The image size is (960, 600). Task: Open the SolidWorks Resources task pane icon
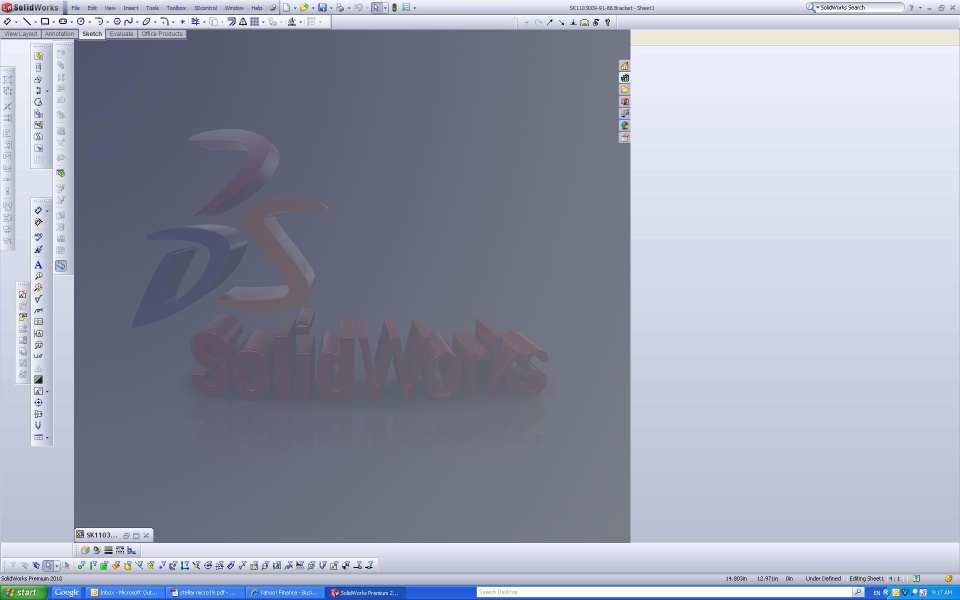pos(624,66)
